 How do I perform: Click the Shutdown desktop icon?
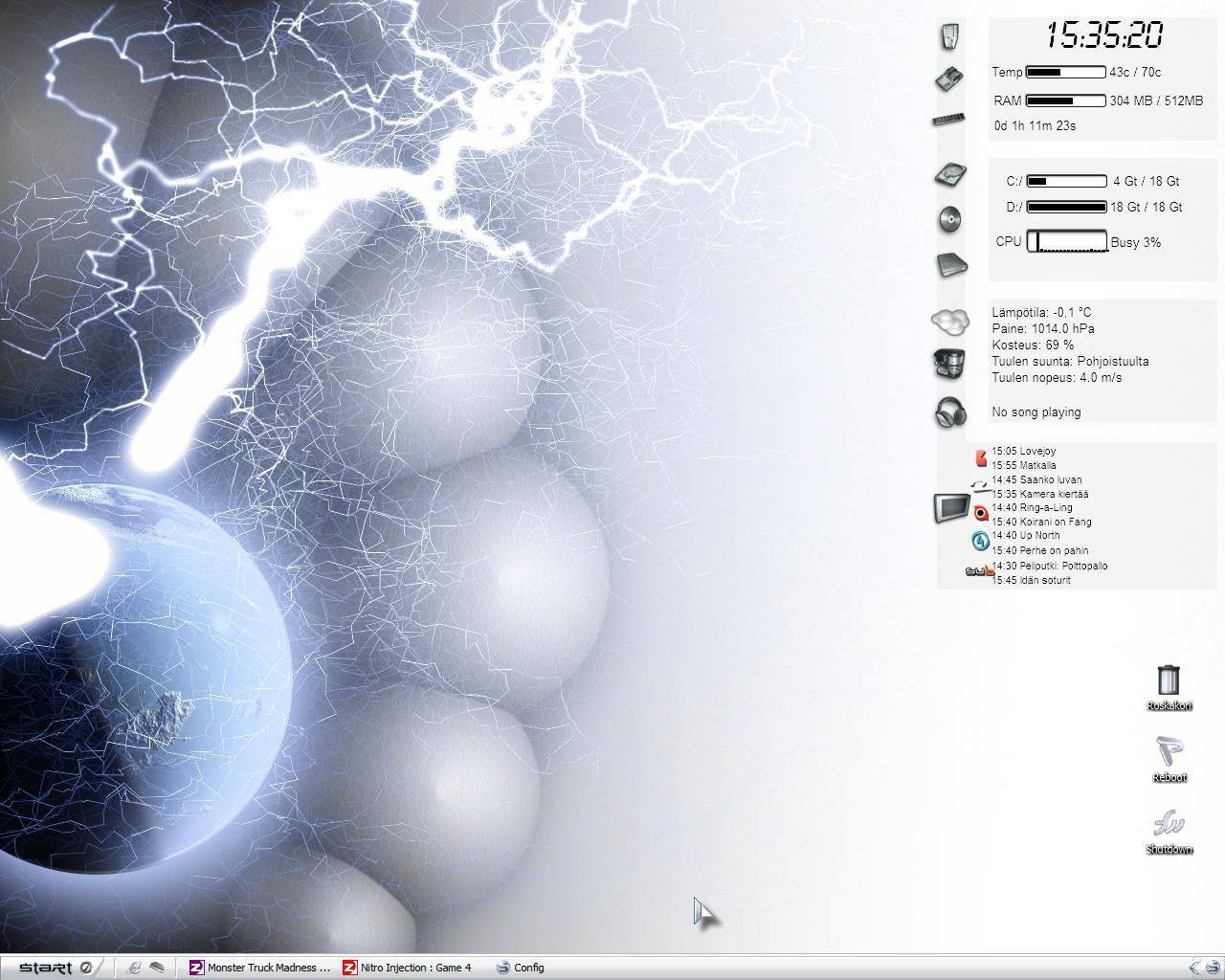pos(1169,832)
